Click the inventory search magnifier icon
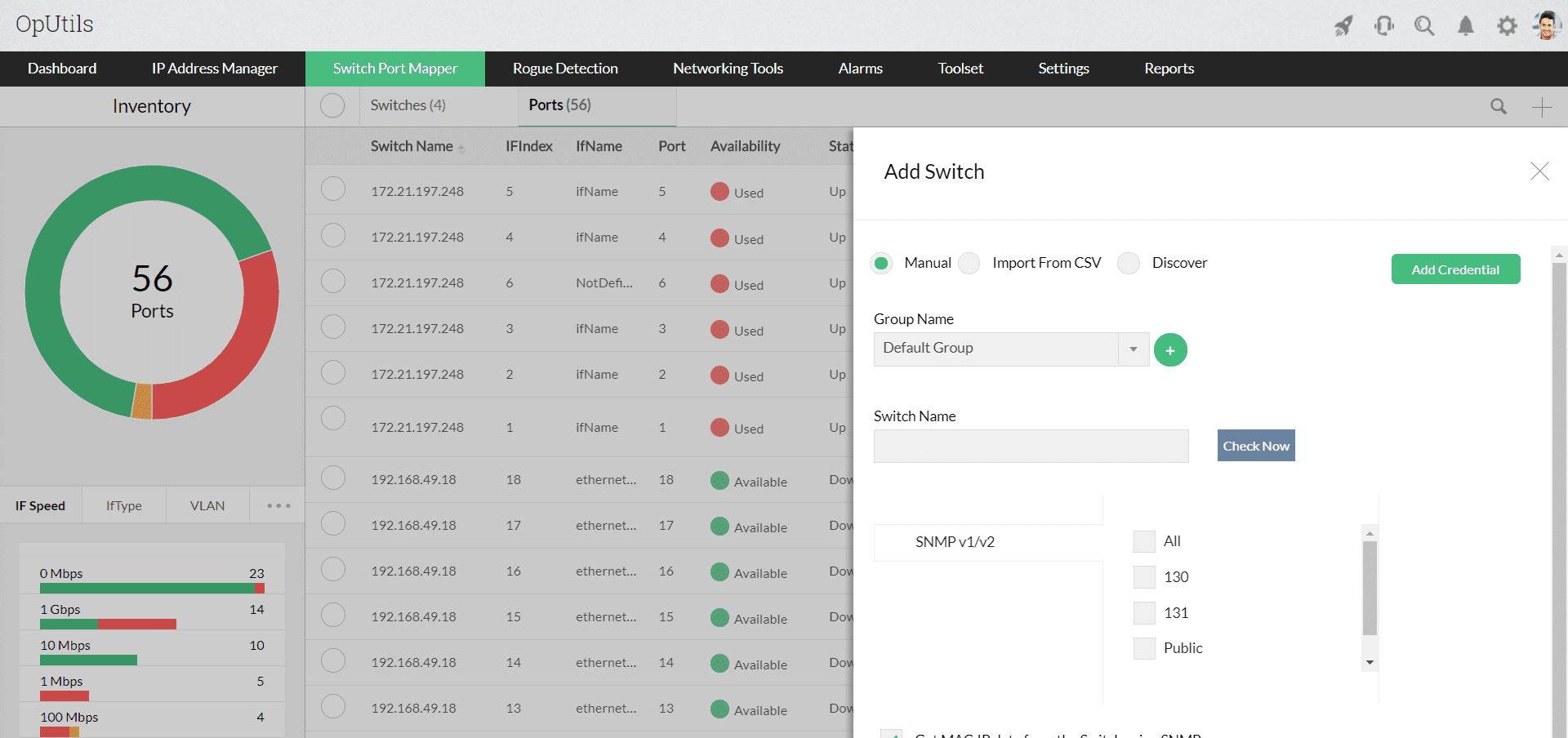The height and width of the screenshot is (738, 1568). click(x=1499, y=107)
